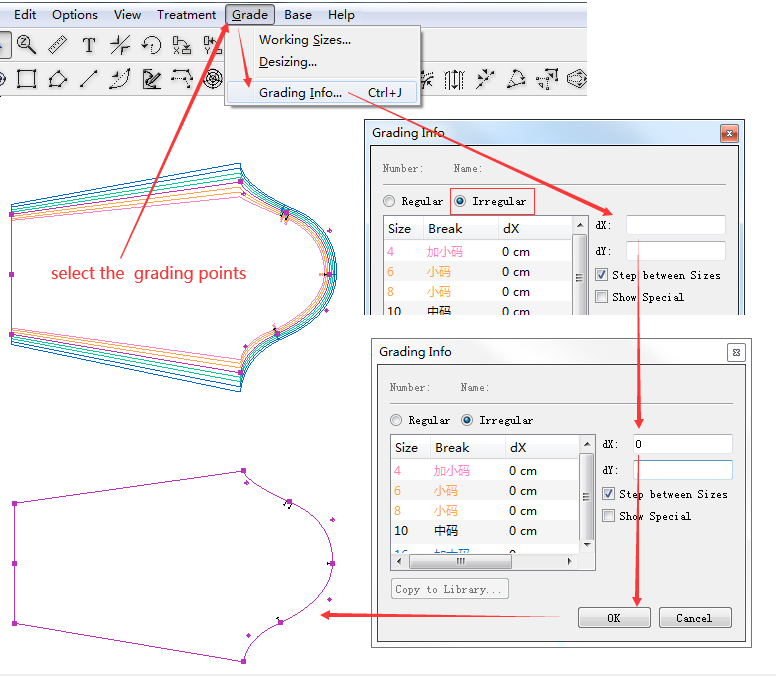This screenshot has height=676, width=776.
Task: Click OK in the Grading Info dialog
Action: (614, 618)
